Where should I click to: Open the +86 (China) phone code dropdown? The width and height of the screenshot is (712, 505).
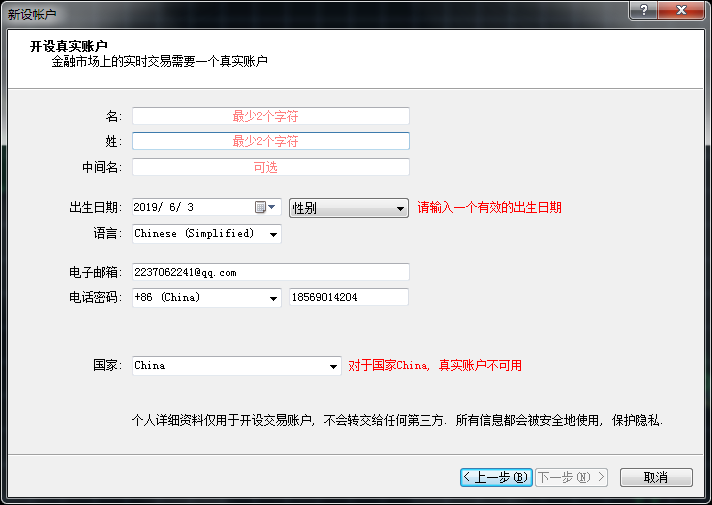pyautogui.click(x=207, y=297)
